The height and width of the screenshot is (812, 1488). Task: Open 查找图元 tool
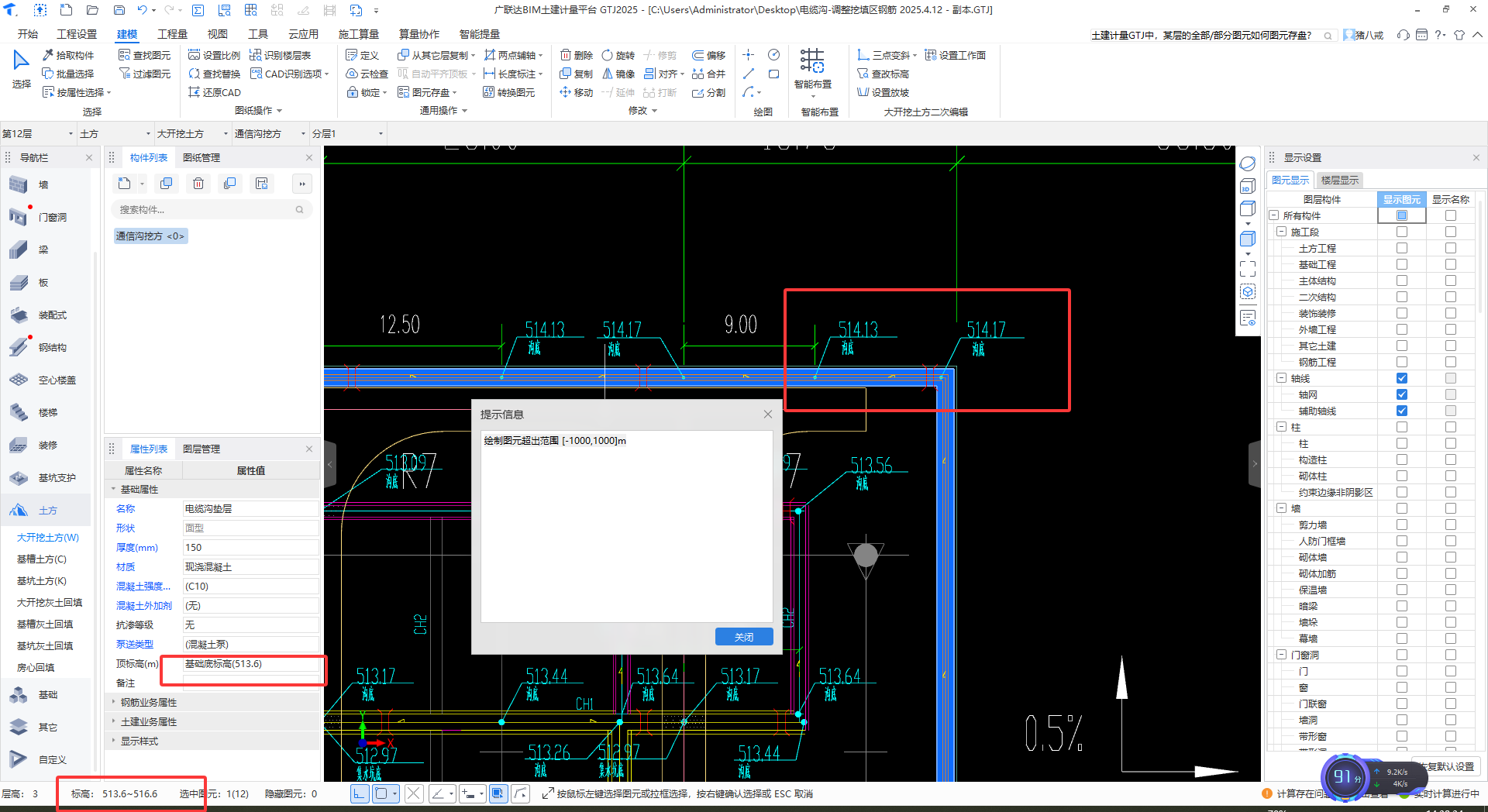point(144,55)
